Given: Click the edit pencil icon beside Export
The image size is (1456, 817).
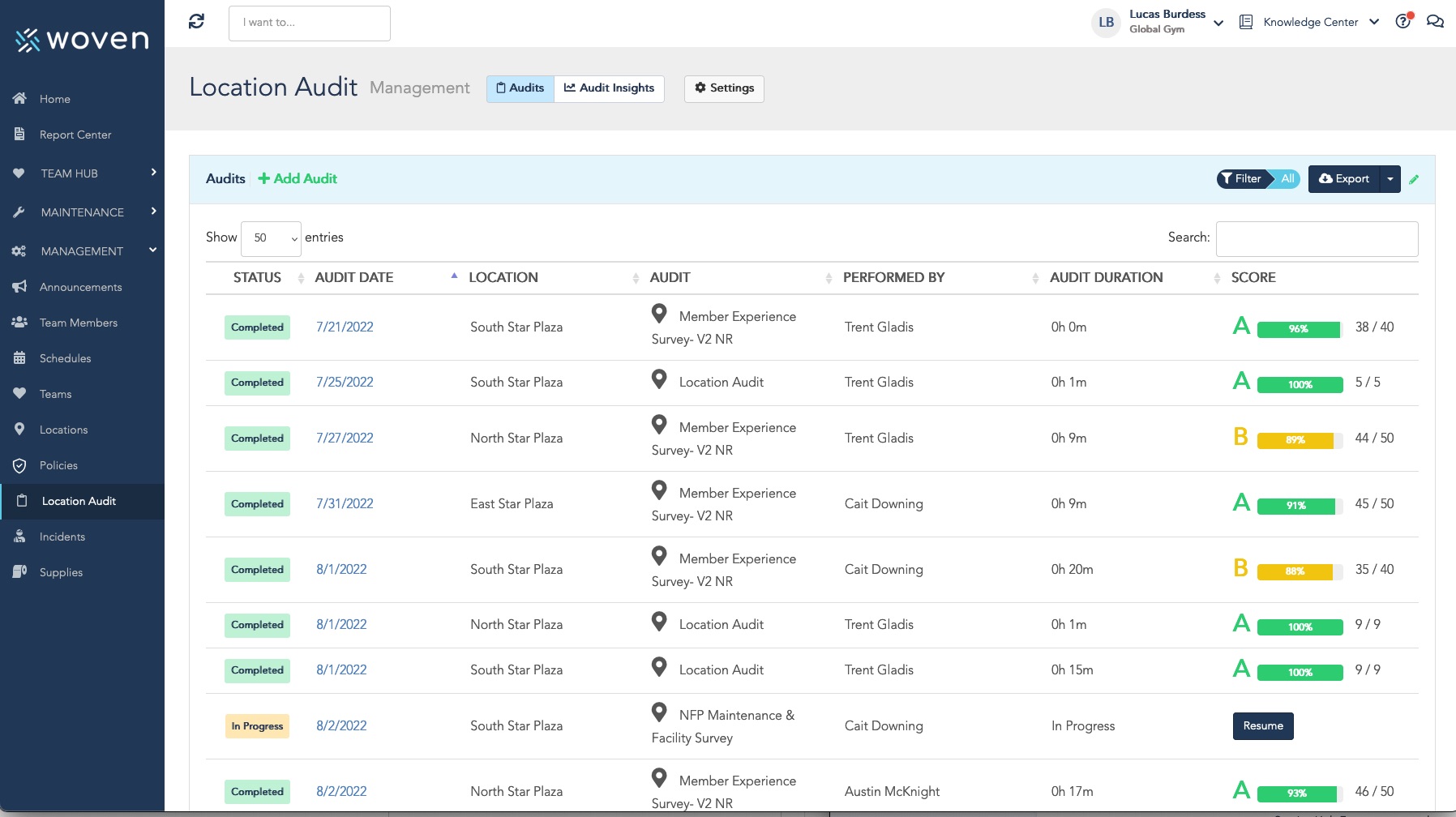Looking at the screenshot, I should click(1415, 179).
